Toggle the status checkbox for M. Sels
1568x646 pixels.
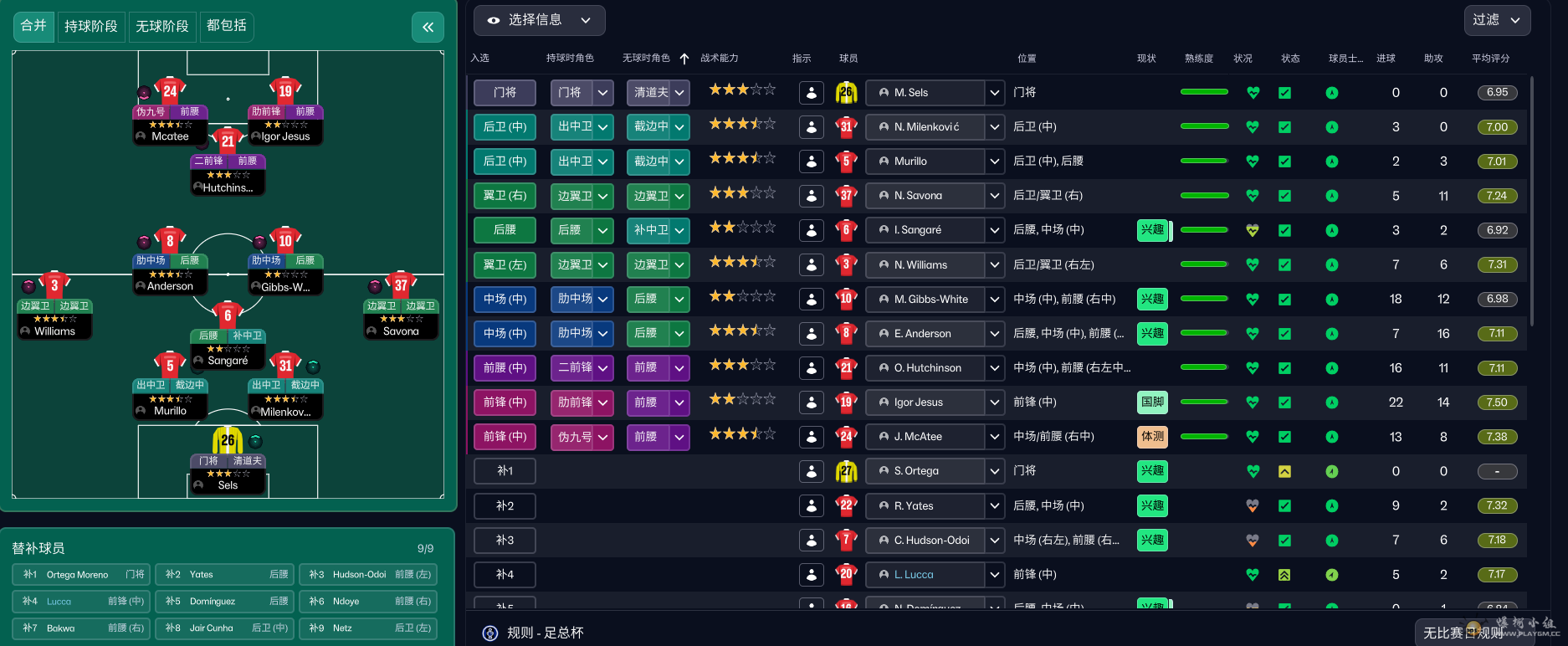(x=1284, y=93)
